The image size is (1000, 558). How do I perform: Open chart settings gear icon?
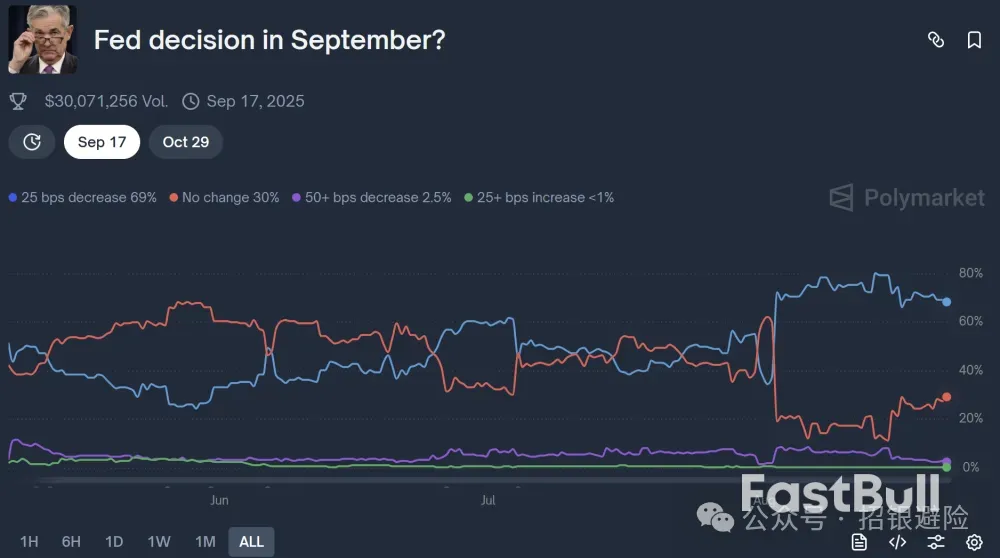974,542
